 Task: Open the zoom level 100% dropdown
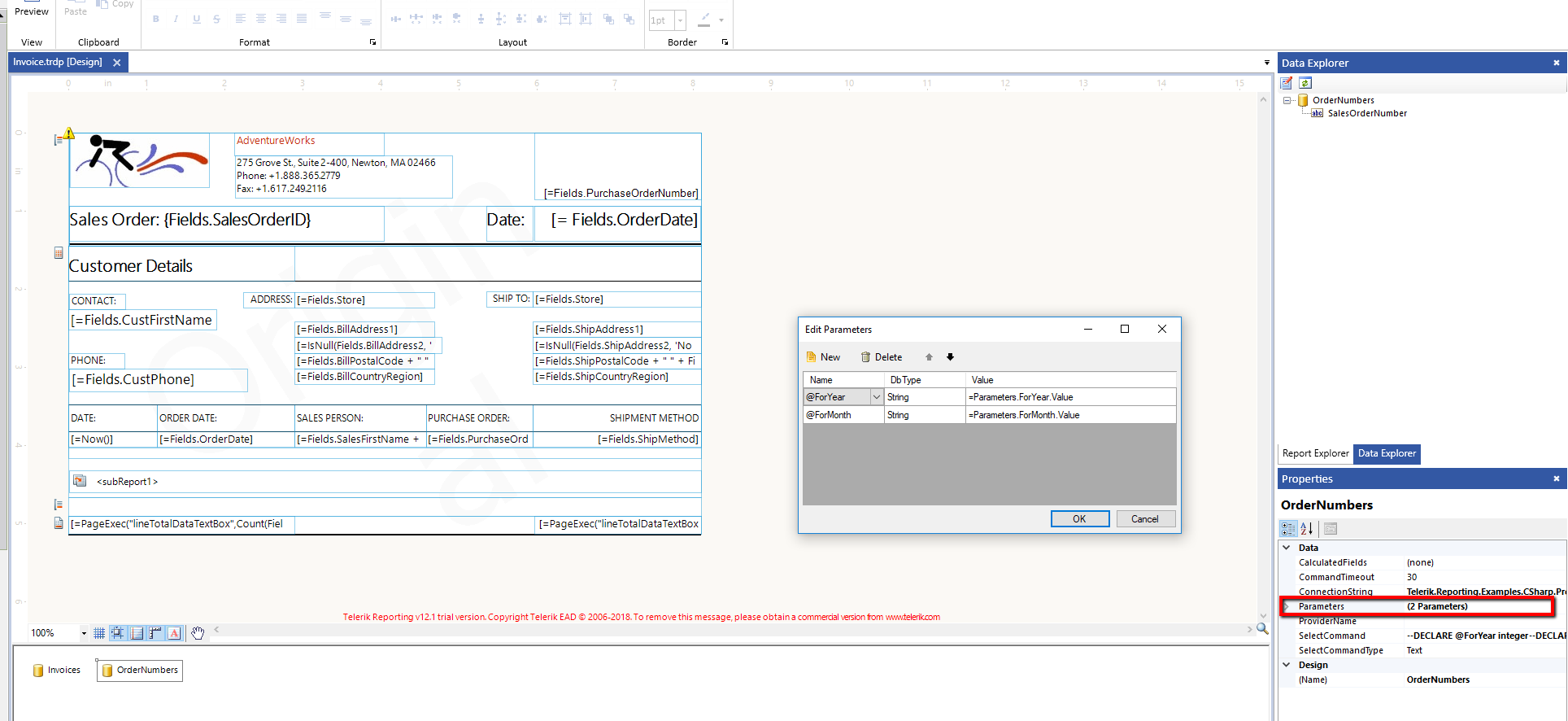[83, 634]
